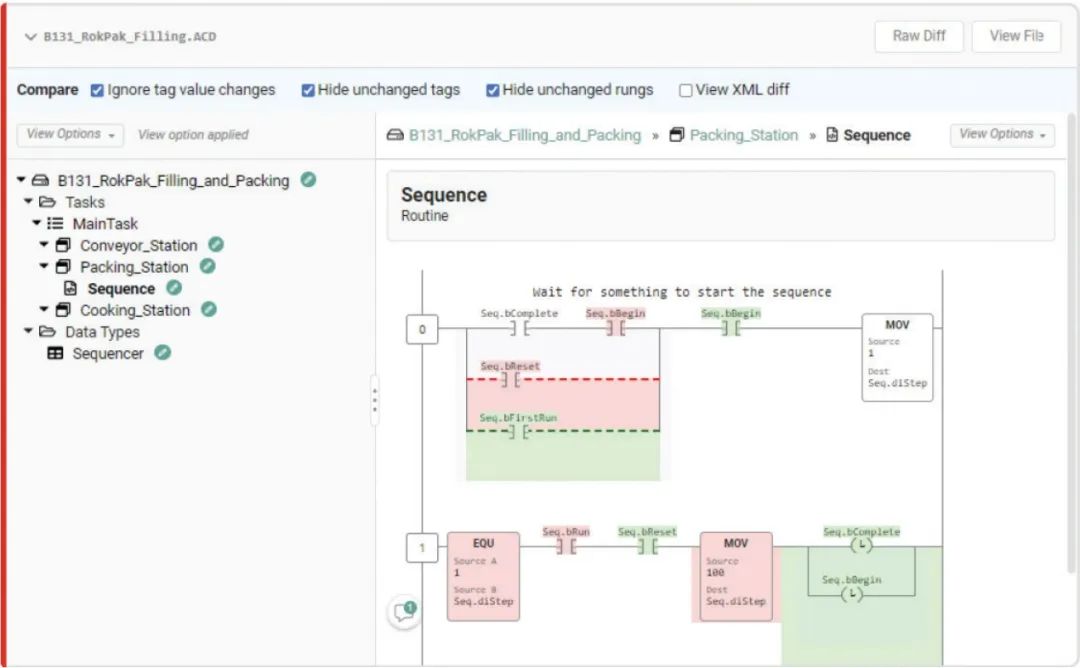Click the Sequence routine file icon in tree
Image resolution: width=1080 pixels, height=668 pixels.
click(71, 289)
